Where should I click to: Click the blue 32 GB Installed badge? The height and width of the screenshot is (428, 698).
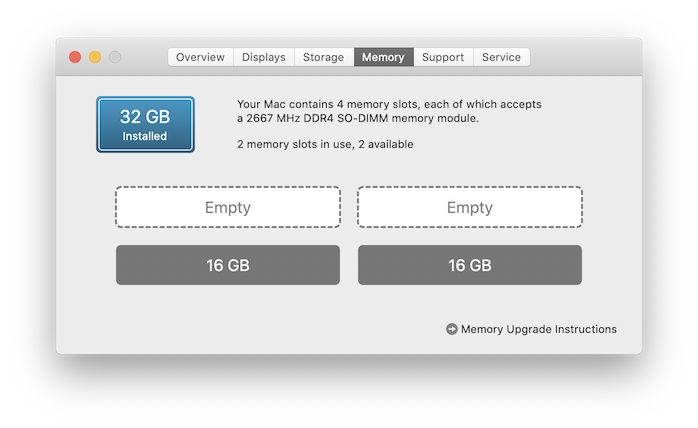146,125
